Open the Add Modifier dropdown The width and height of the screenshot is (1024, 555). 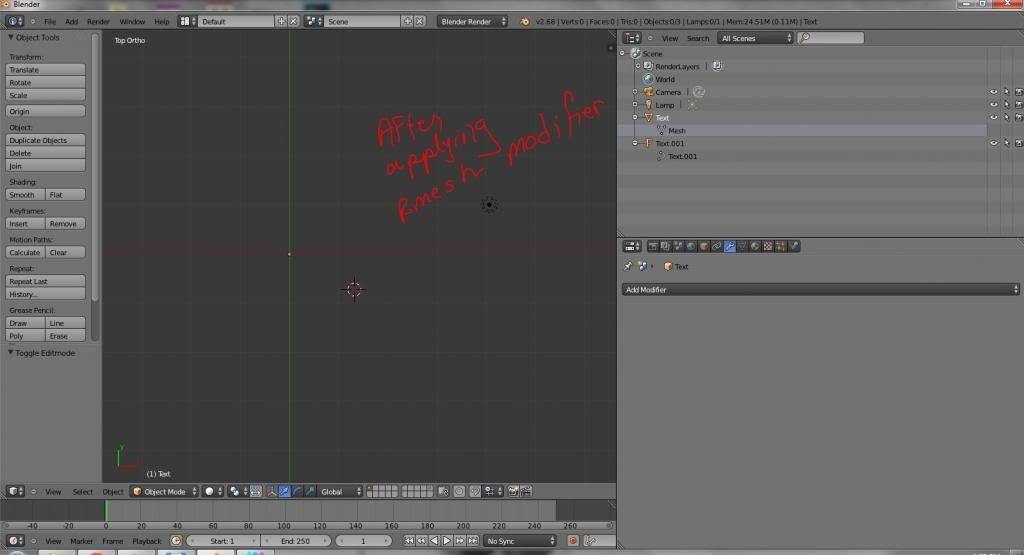coord(820,289)
